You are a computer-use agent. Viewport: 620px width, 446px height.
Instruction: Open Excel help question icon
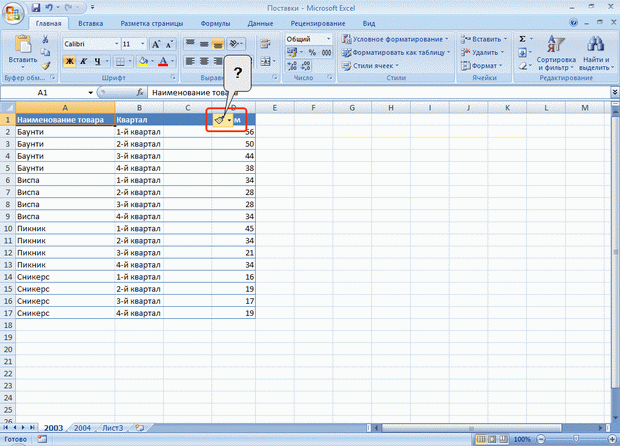click(x=573, y=23)
